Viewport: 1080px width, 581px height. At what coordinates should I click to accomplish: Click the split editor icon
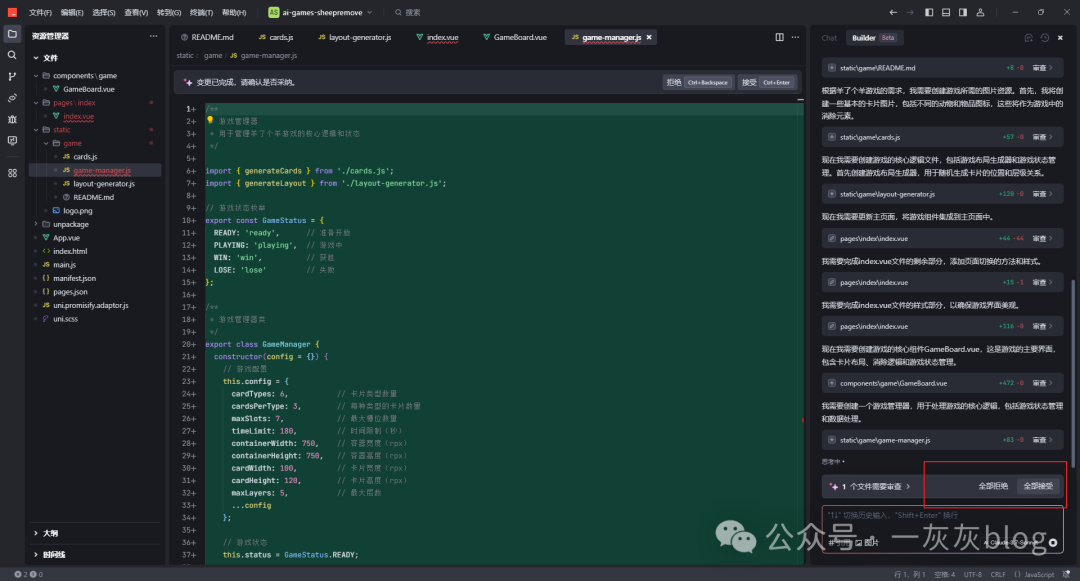pos(780,37)
